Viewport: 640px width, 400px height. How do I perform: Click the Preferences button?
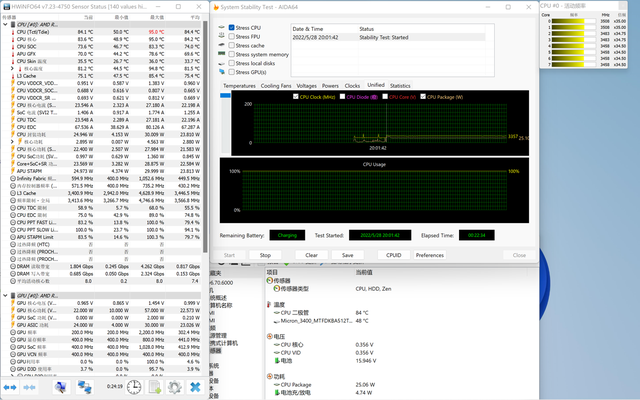tap(430, 255)
